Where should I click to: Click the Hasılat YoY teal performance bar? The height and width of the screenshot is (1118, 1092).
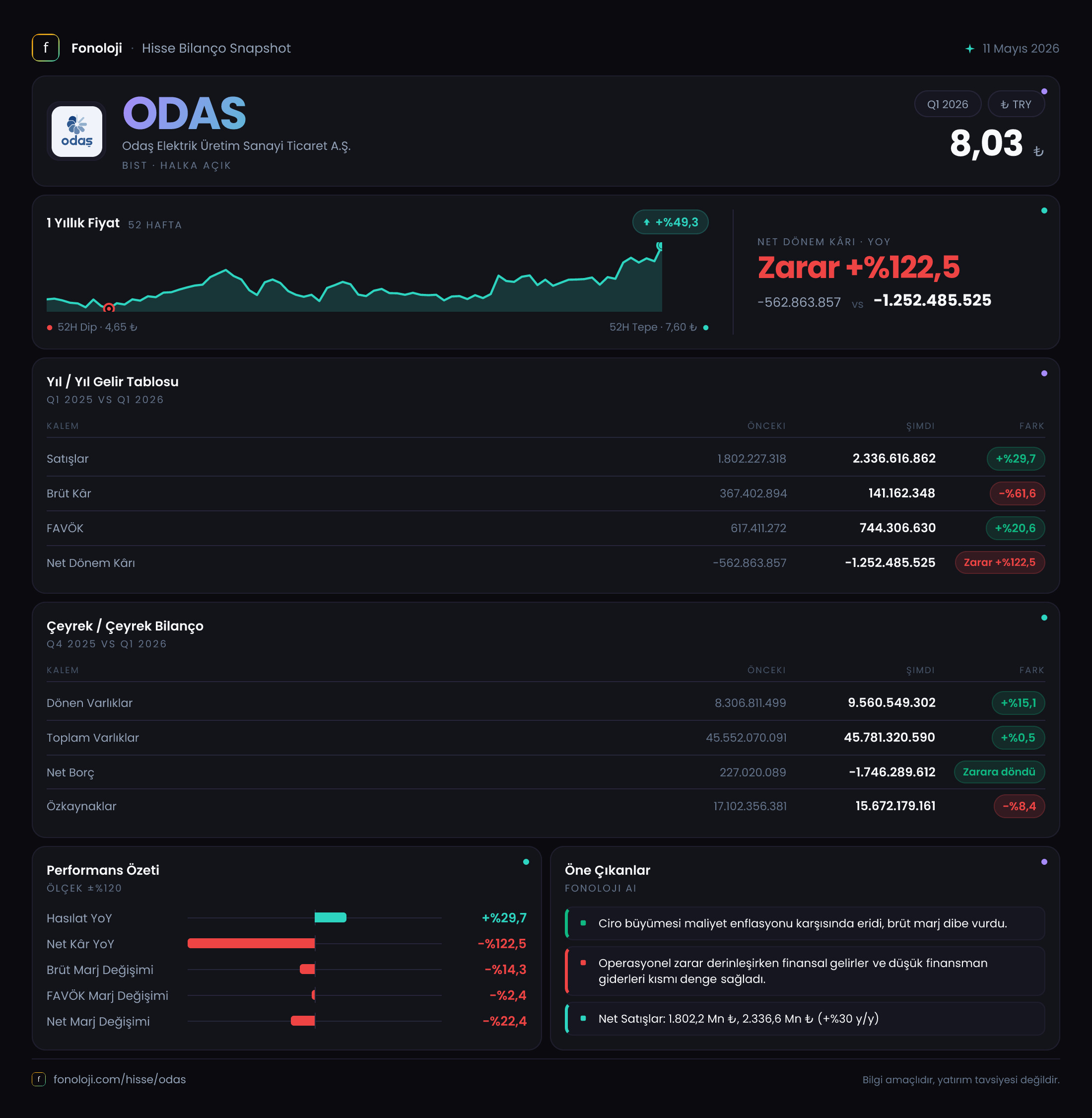(331, 917)
